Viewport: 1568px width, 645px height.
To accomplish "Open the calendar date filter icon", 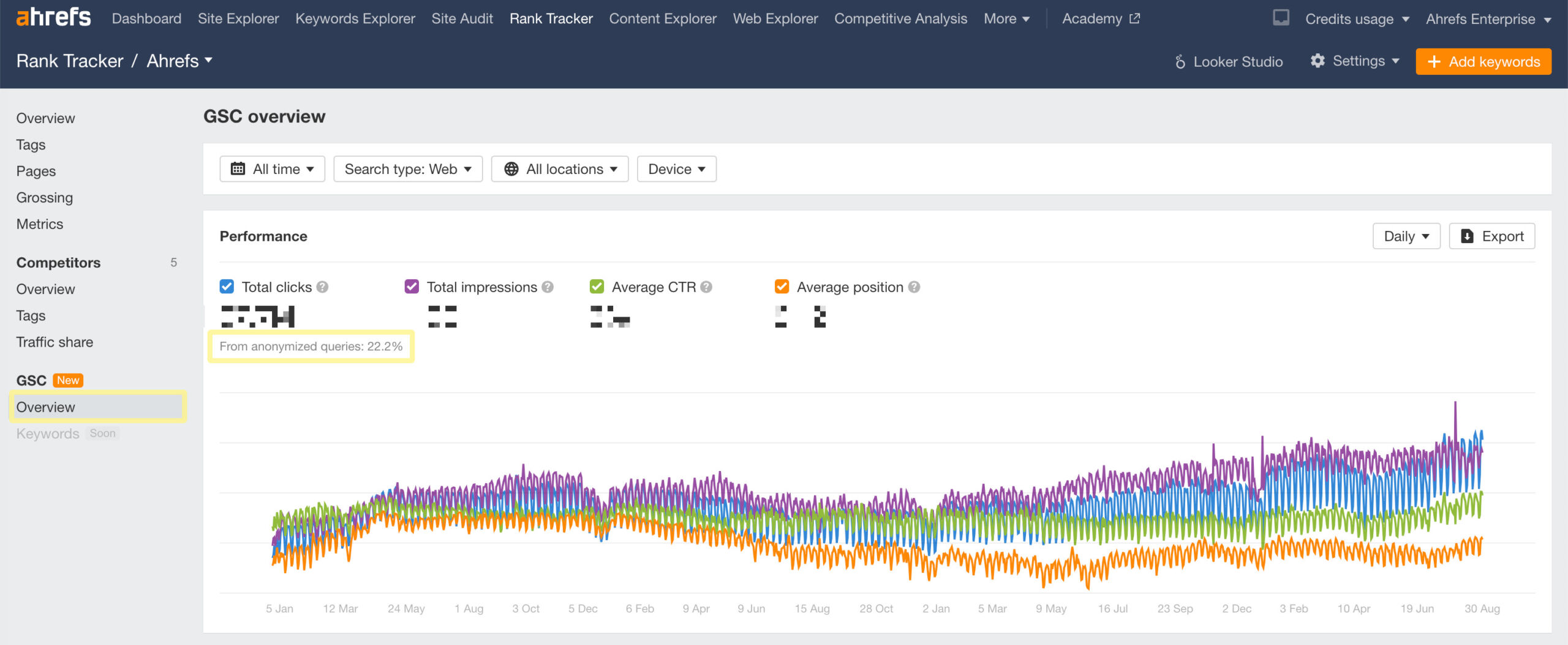I will [238, 169].
